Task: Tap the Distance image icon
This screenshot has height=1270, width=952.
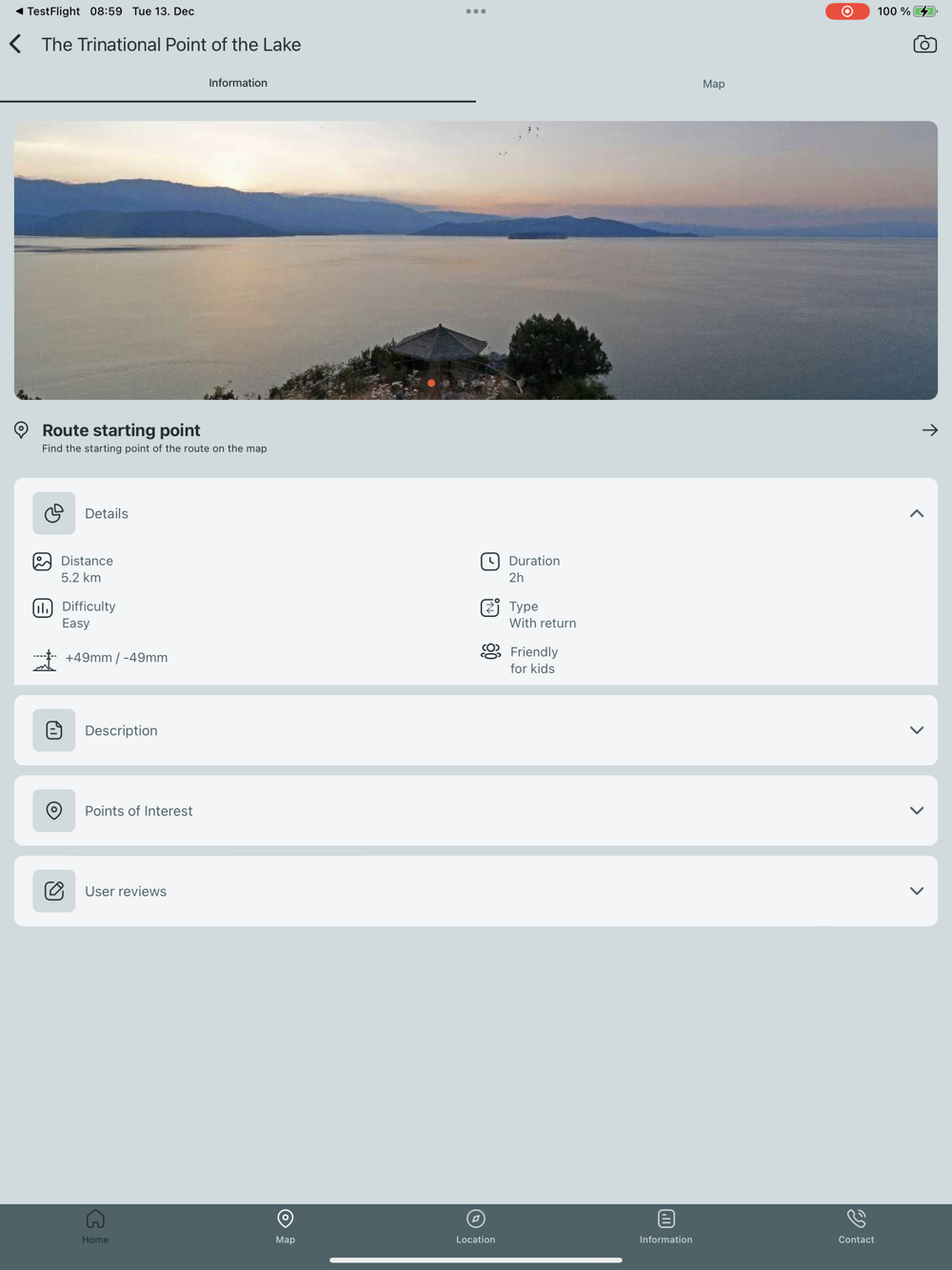Action: (42, 562)
